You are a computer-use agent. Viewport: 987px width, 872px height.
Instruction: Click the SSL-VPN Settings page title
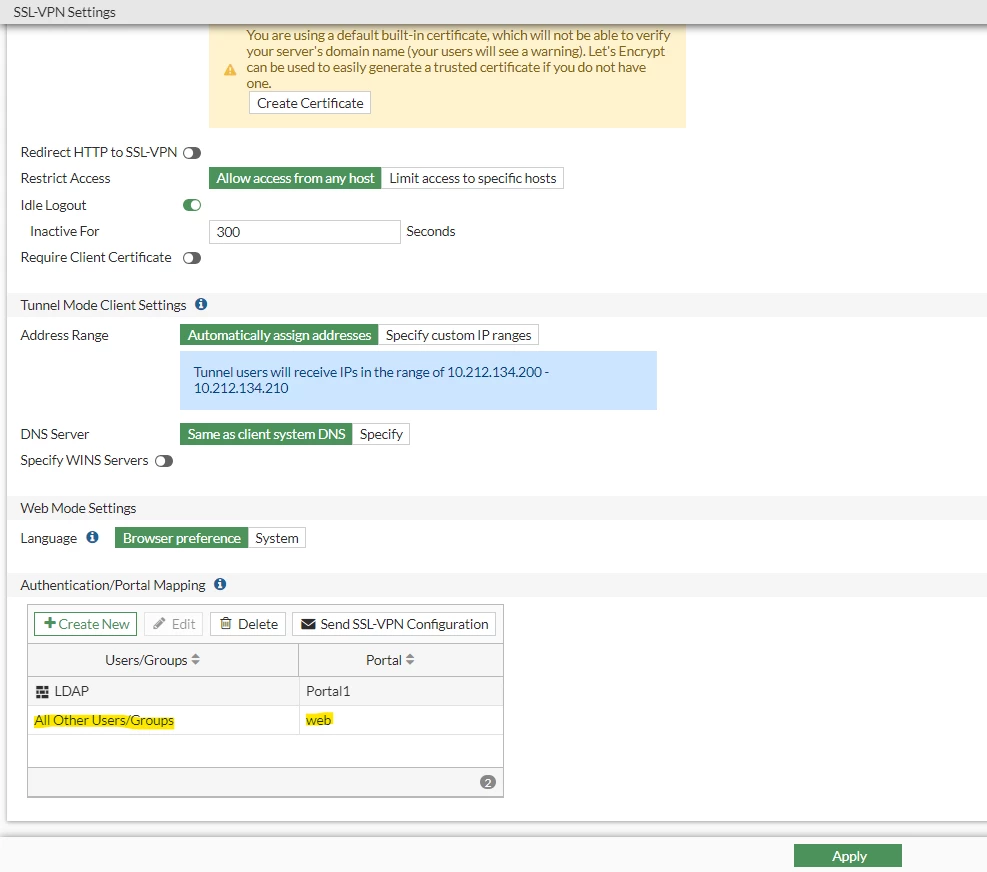pyautogui.click(x=65, y=12)
